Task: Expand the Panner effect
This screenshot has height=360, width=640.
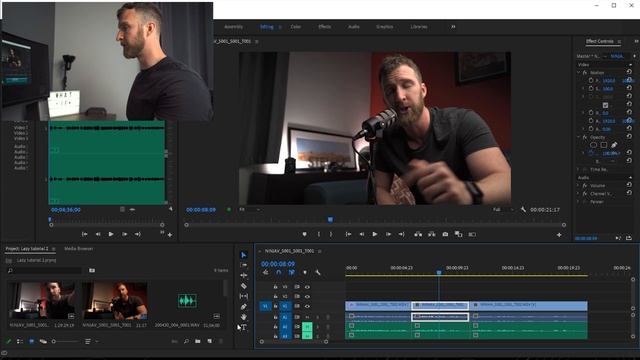Action: [578, 202]
